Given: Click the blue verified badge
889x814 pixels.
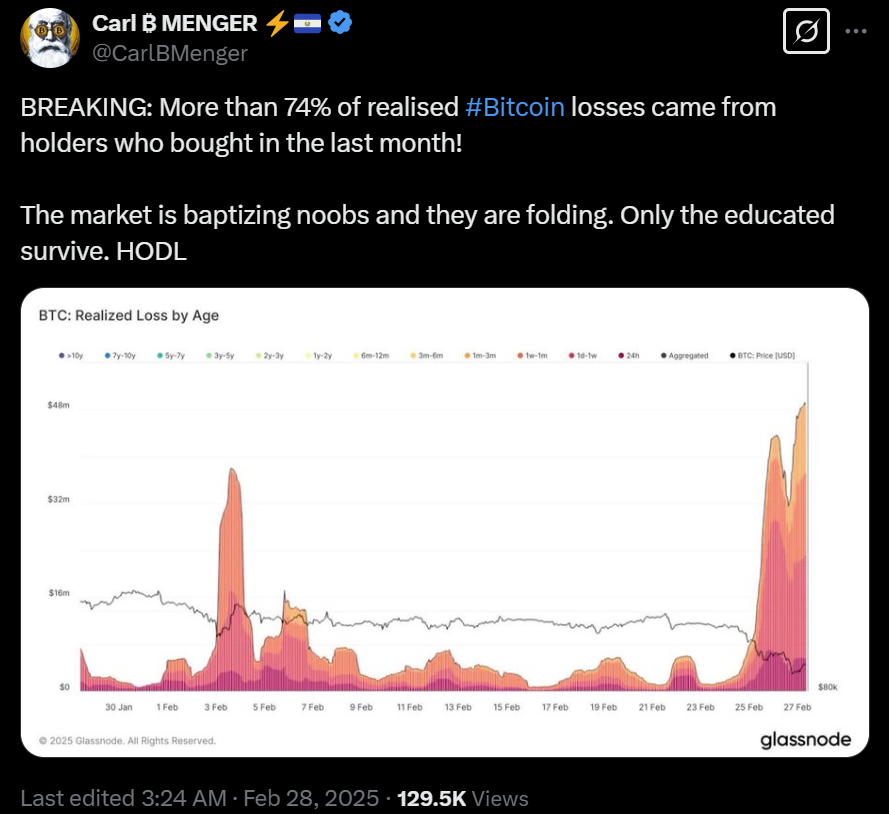Looking at the screenshot, I should 340,22.
